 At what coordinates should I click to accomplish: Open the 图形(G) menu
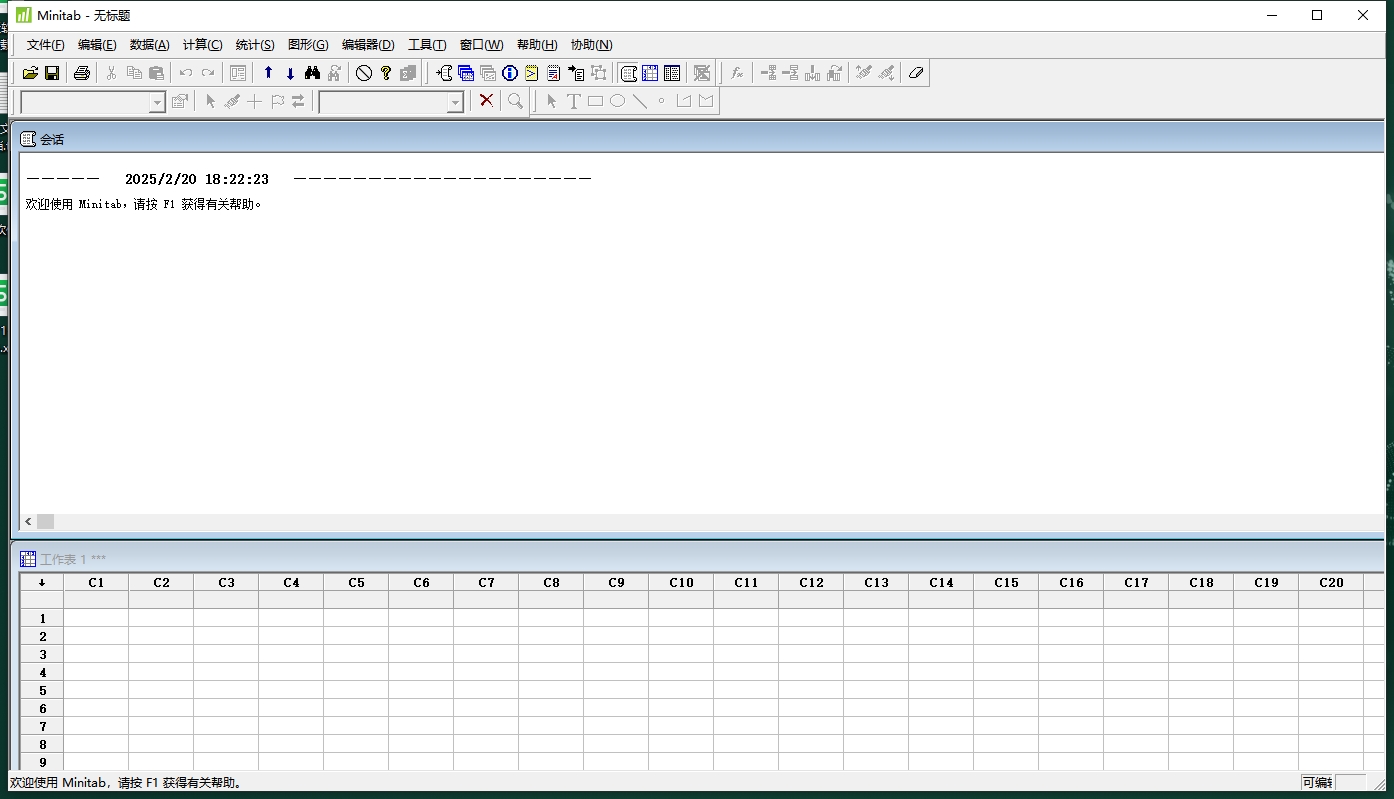[x=307, y=45]
